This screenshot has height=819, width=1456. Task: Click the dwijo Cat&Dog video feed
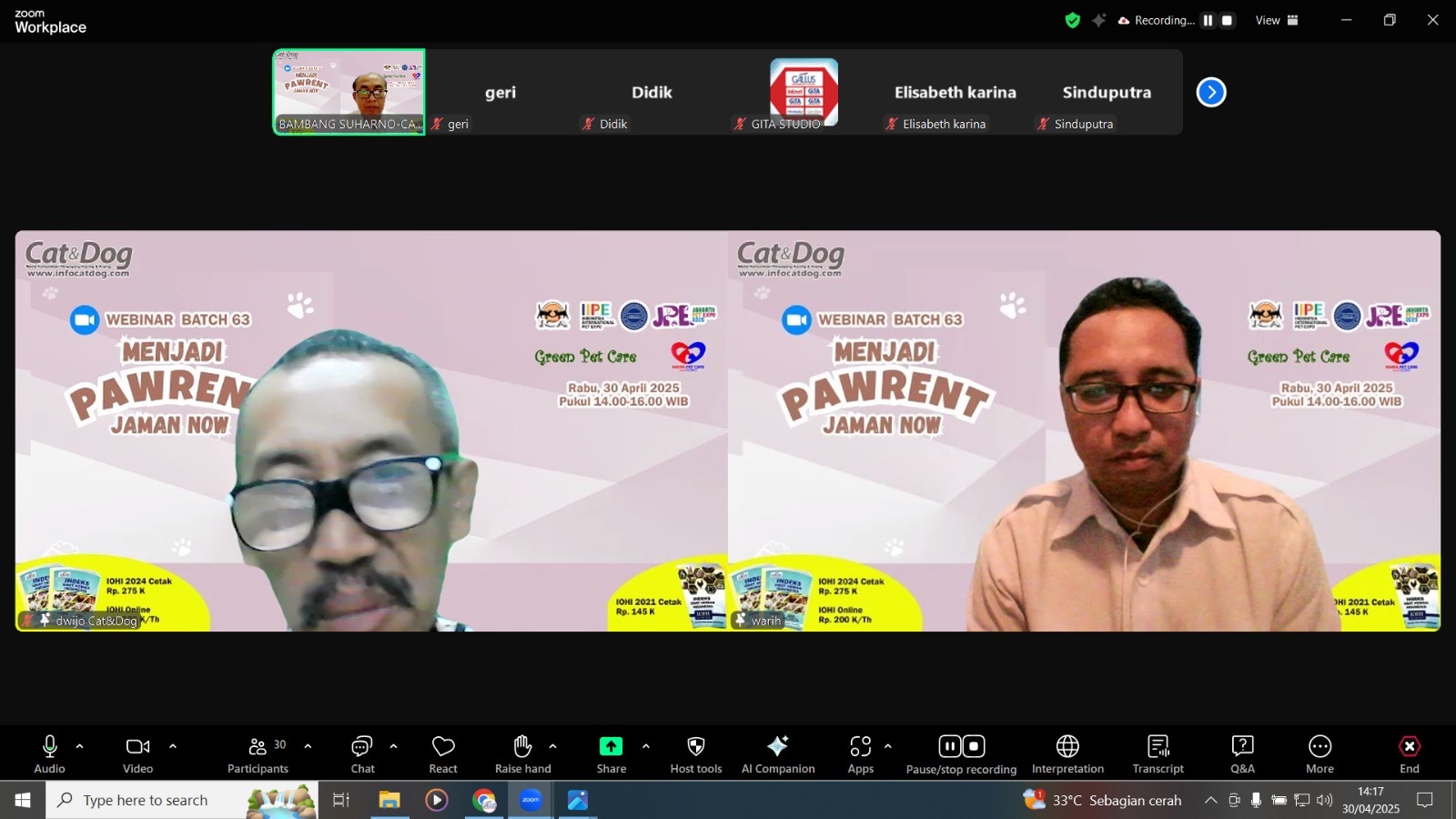tap(371, 430)
